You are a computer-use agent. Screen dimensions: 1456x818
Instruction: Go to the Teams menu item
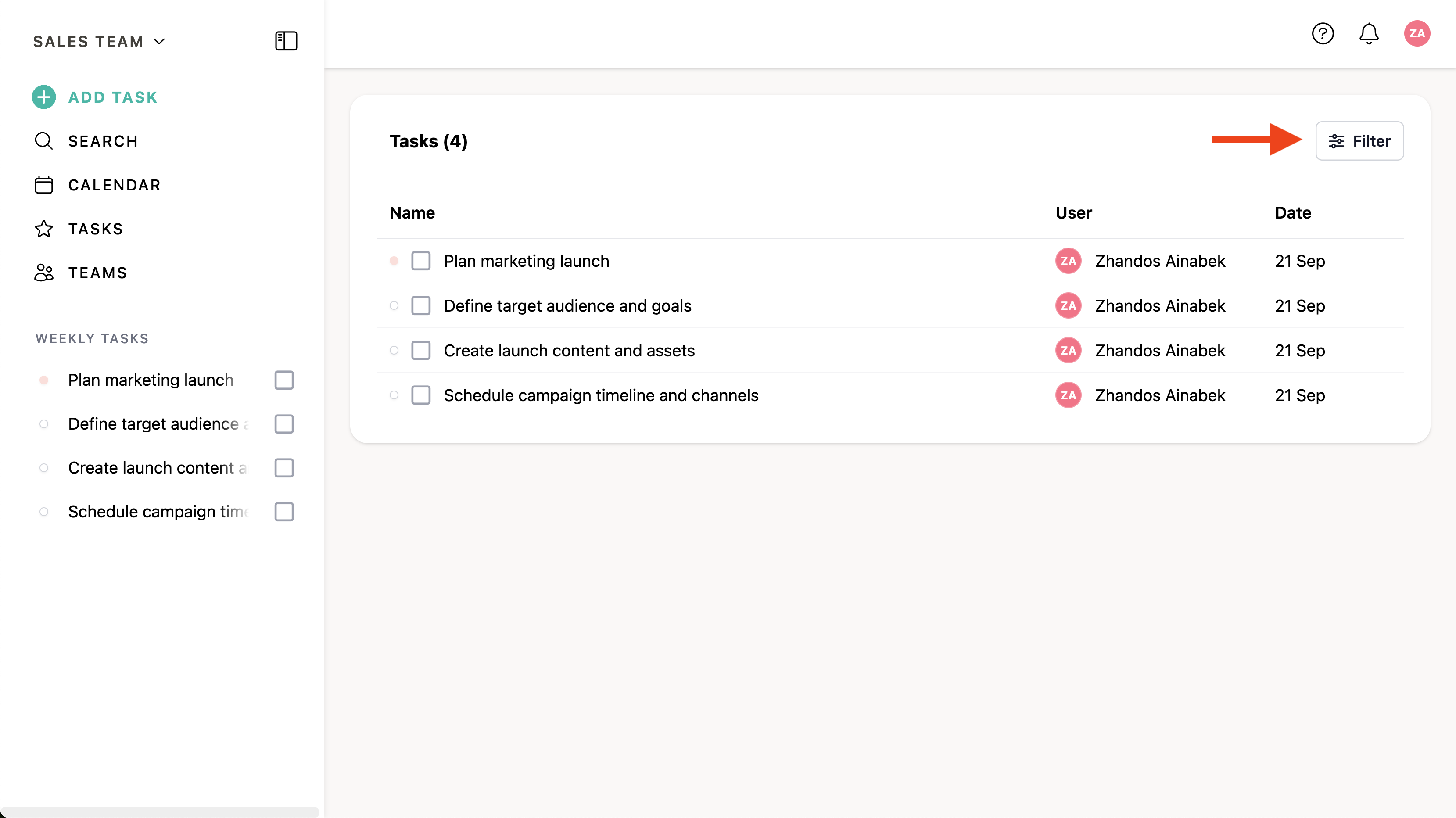click(x=97, y=273)
